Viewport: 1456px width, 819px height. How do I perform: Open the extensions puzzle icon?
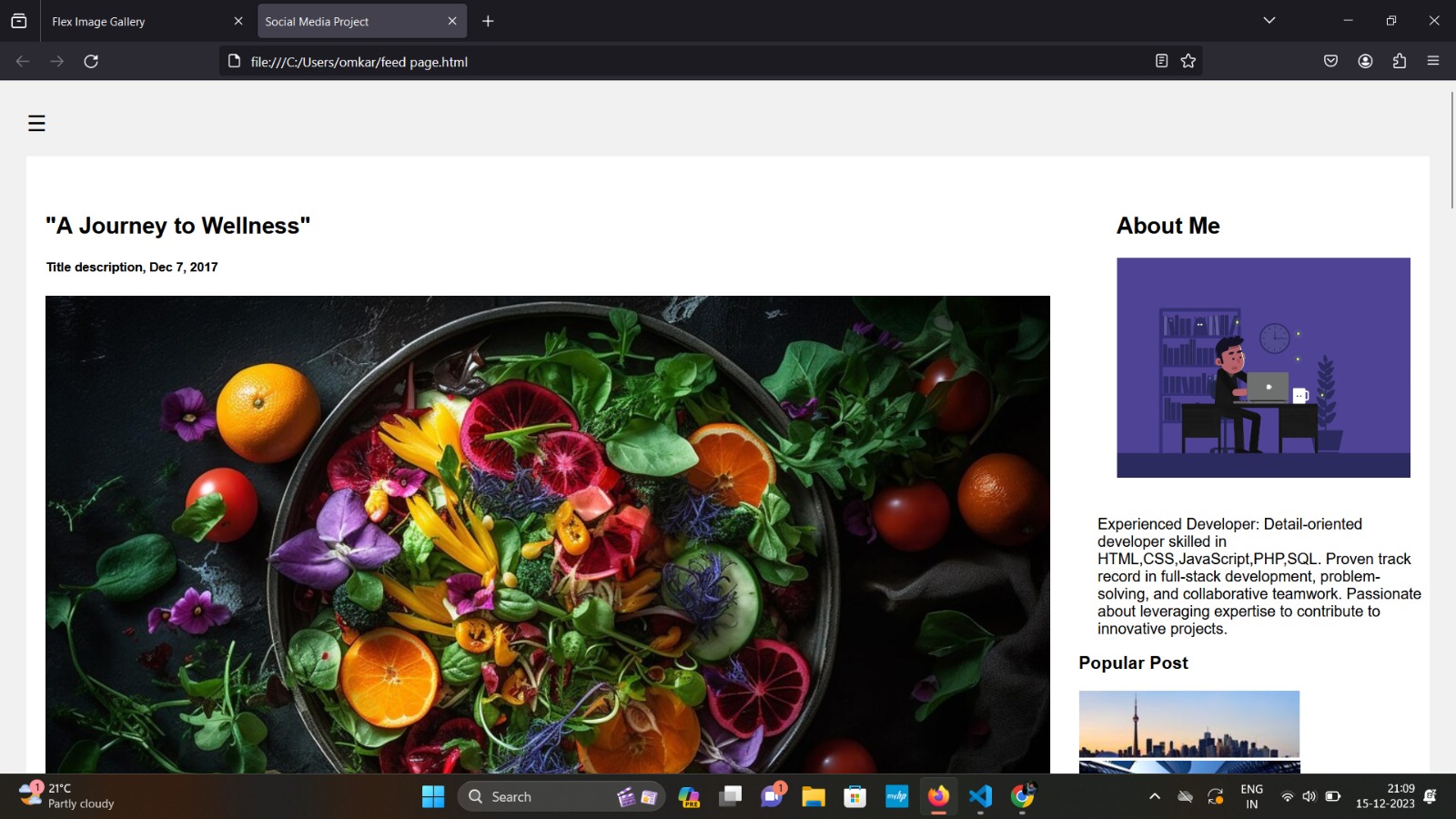1400,61
